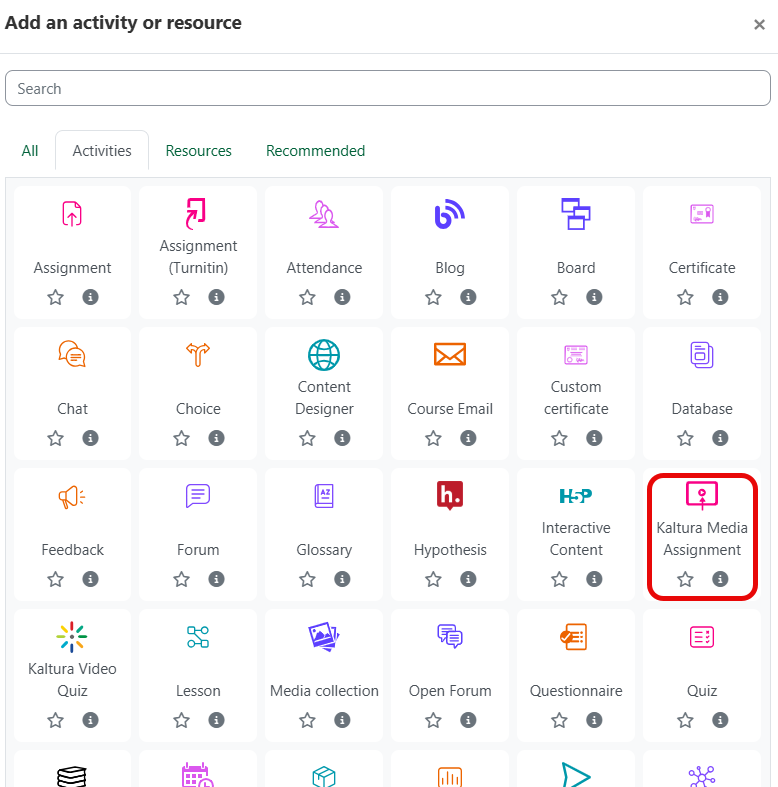Choose the Content Designer globe icon
778x787 pixels.
click(324, 355)
